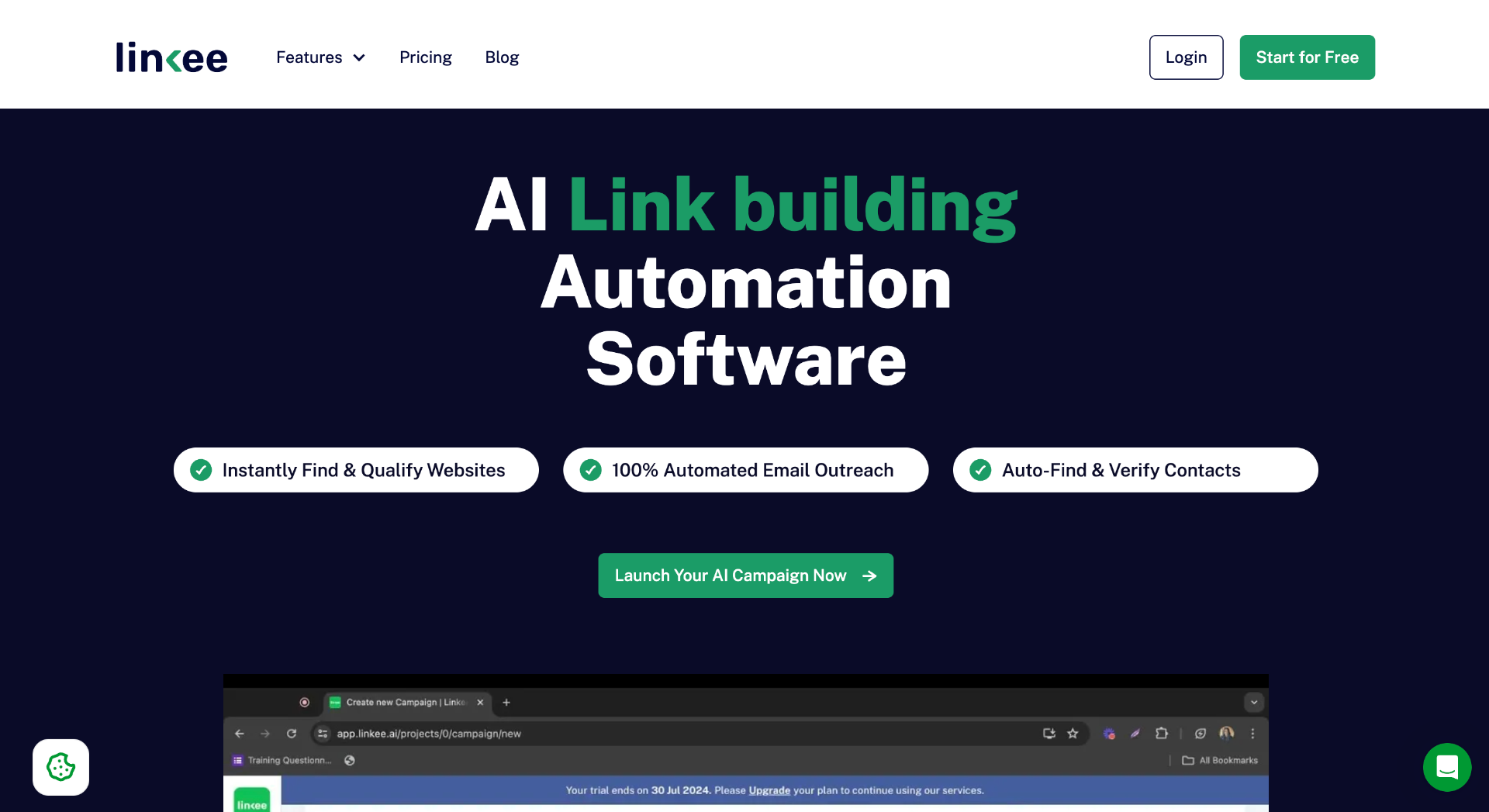Click Launch Your AI Campaign Now
1489x812 pixels.
point(745,575)
